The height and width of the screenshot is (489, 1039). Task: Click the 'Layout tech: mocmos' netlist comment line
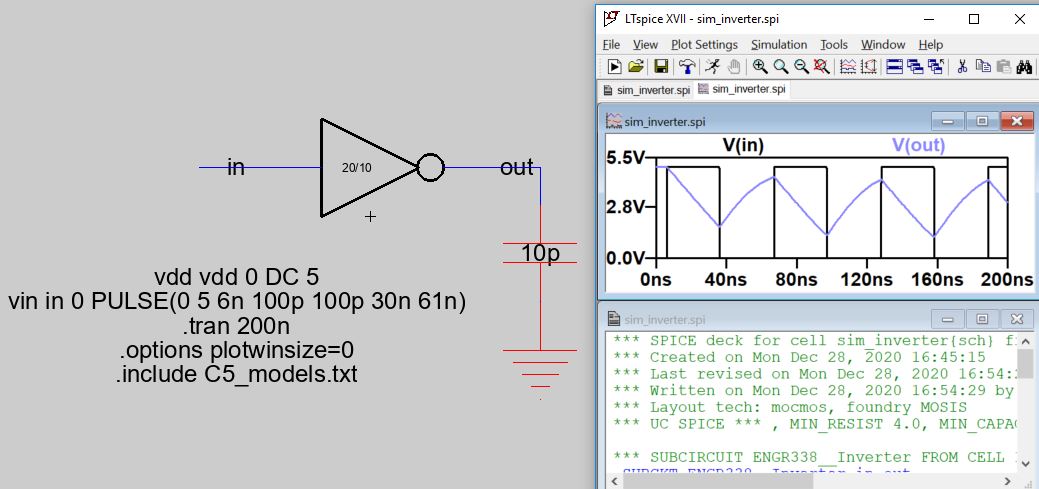click(x=790, y=407)
